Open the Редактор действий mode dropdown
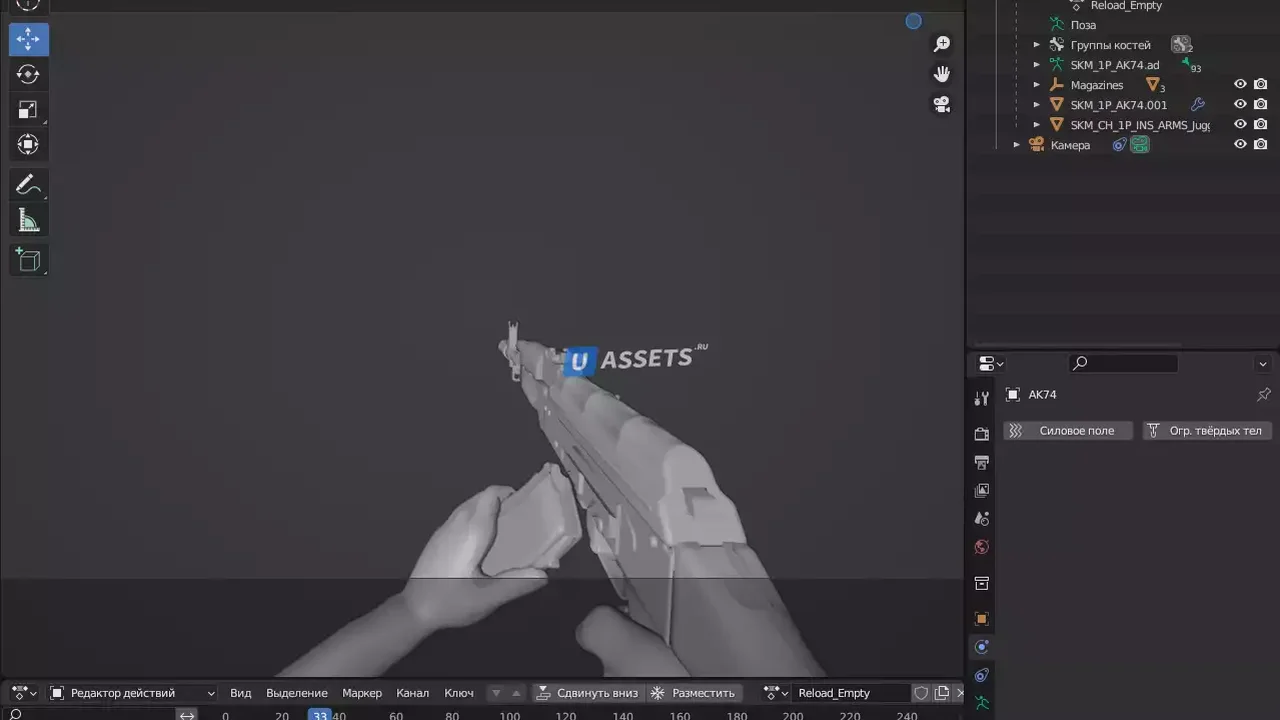 132,692
